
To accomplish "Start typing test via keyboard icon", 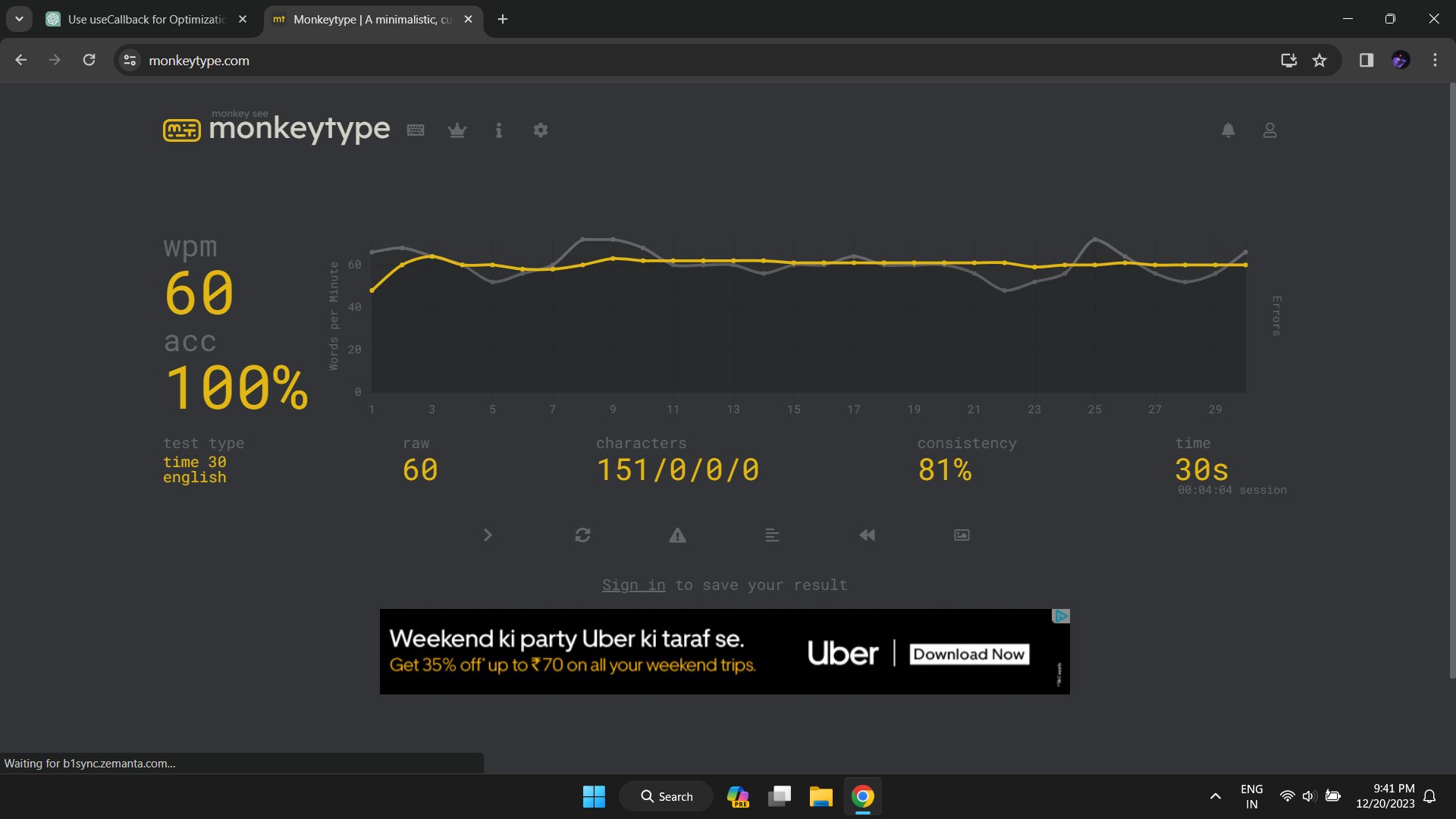I will 416,130.
